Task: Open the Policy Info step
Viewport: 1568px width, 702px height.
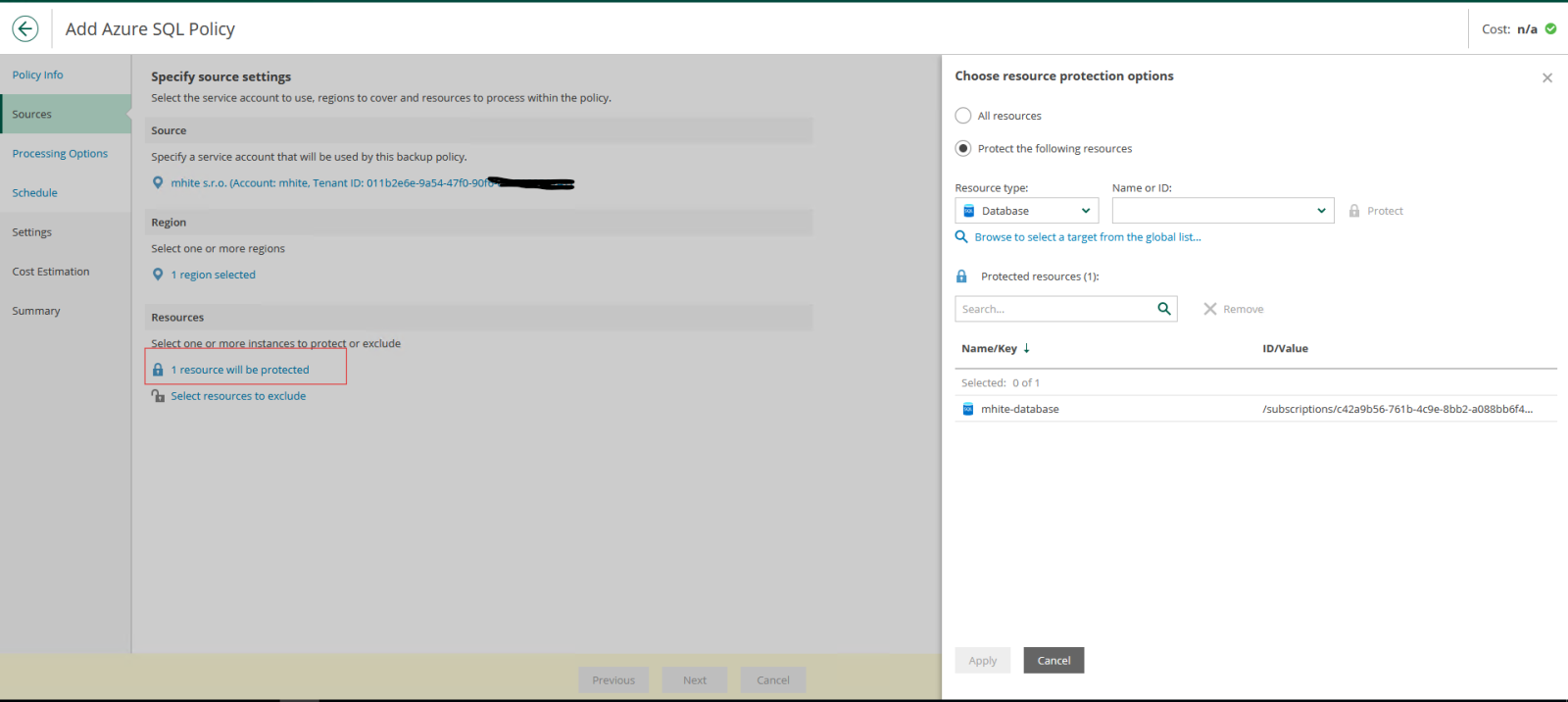Action: coord(37,75)
